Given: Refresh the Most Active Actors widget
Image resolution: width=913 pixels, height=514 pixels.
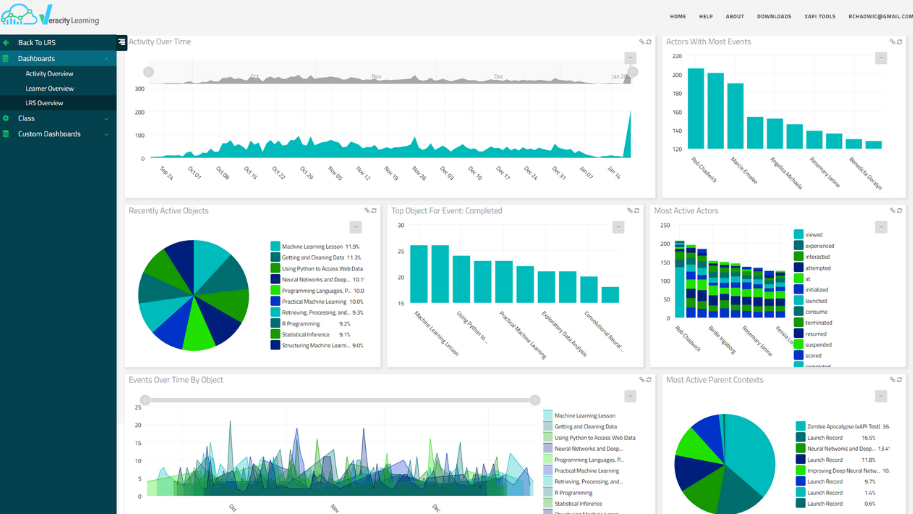Looking at the screenshot, I should point(900,211).
